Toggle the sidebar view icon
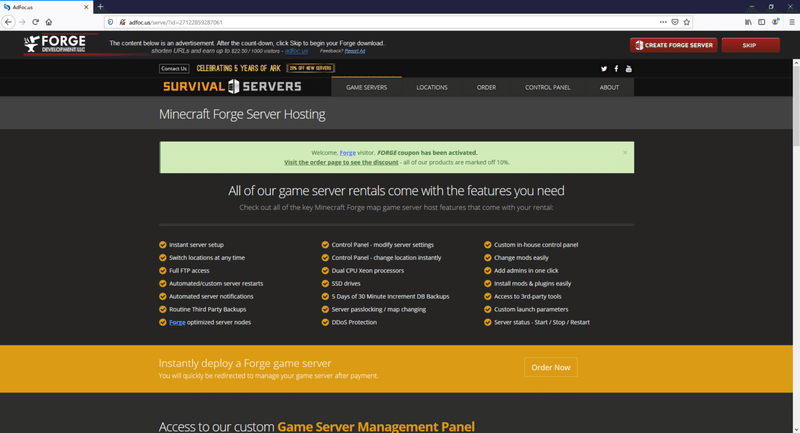The image size is (800, 433). pyautogui.click(x=761, y=22)
